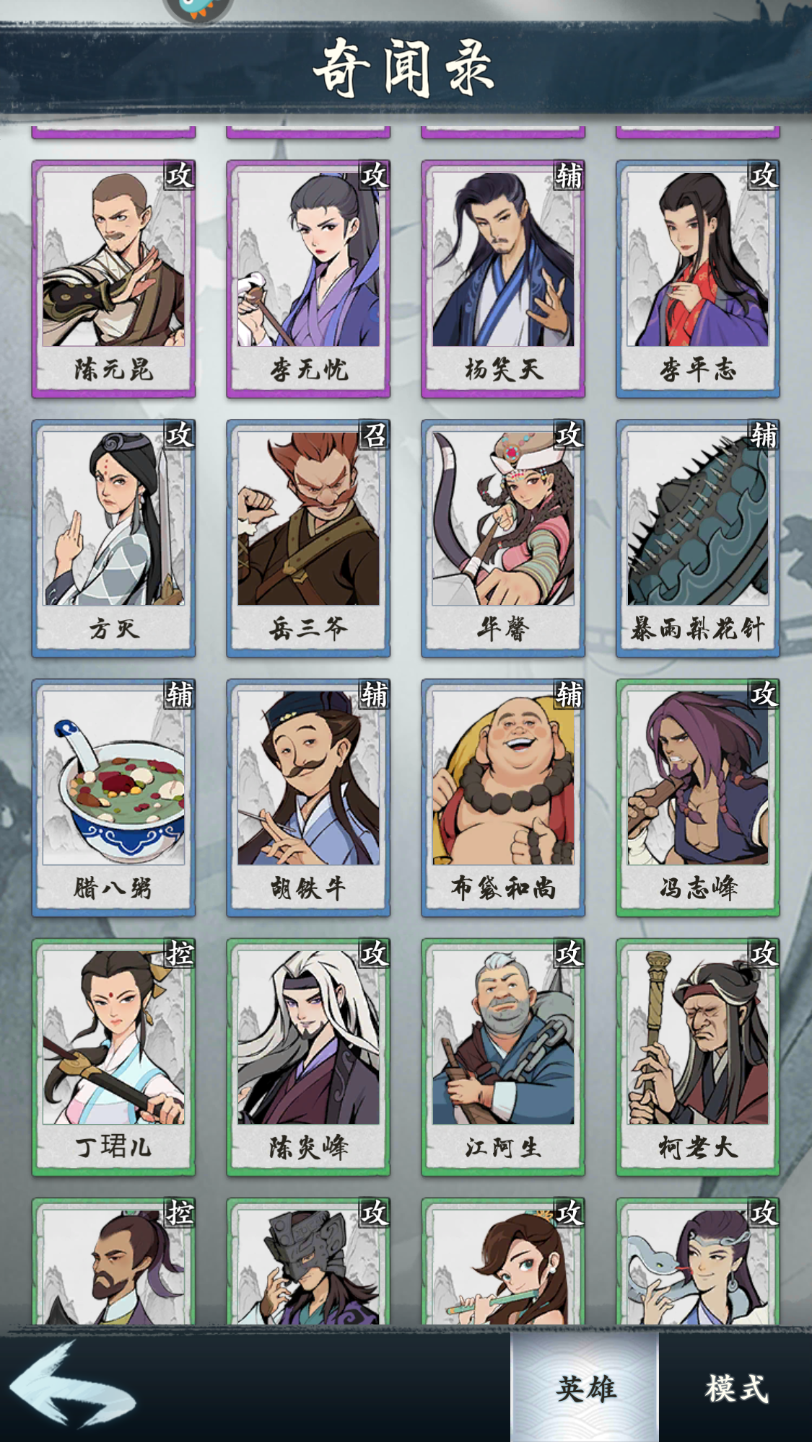Tap the 华馨 archer portrait

(503, 538)
